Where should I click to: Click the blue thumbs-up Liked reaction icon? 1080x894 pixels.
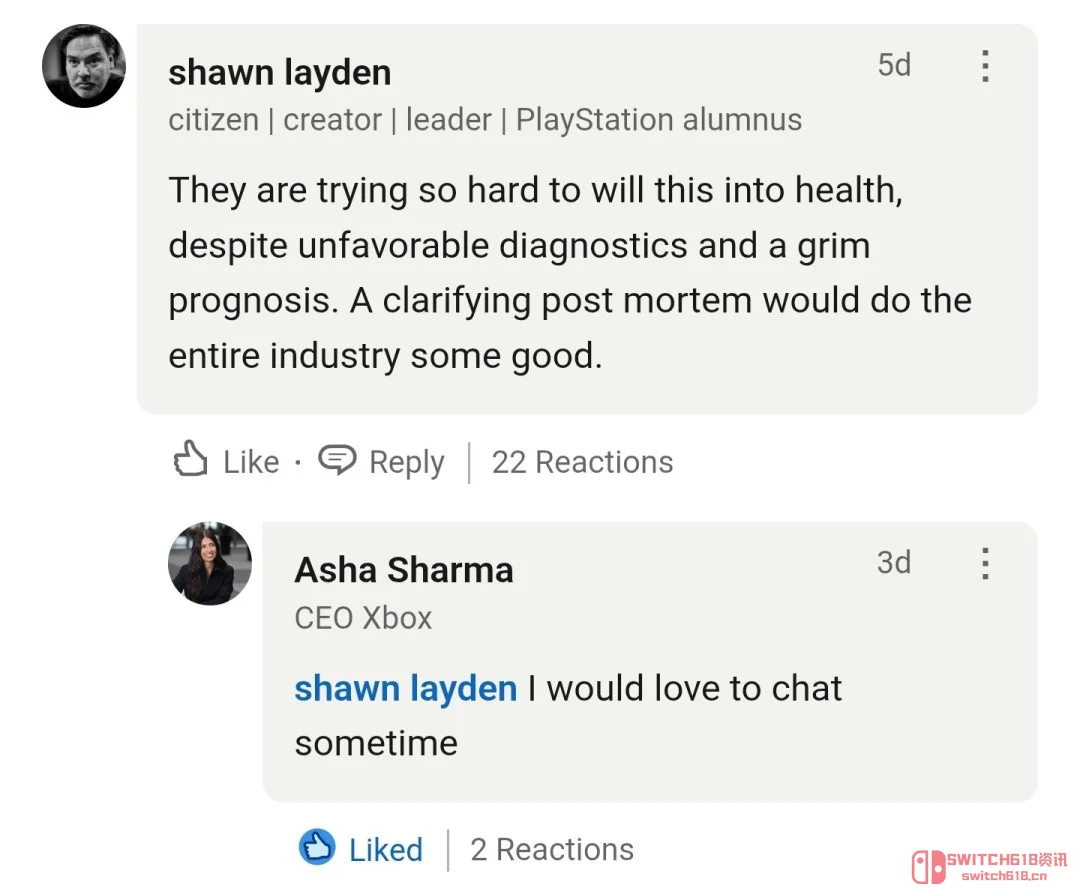[318, 847]
